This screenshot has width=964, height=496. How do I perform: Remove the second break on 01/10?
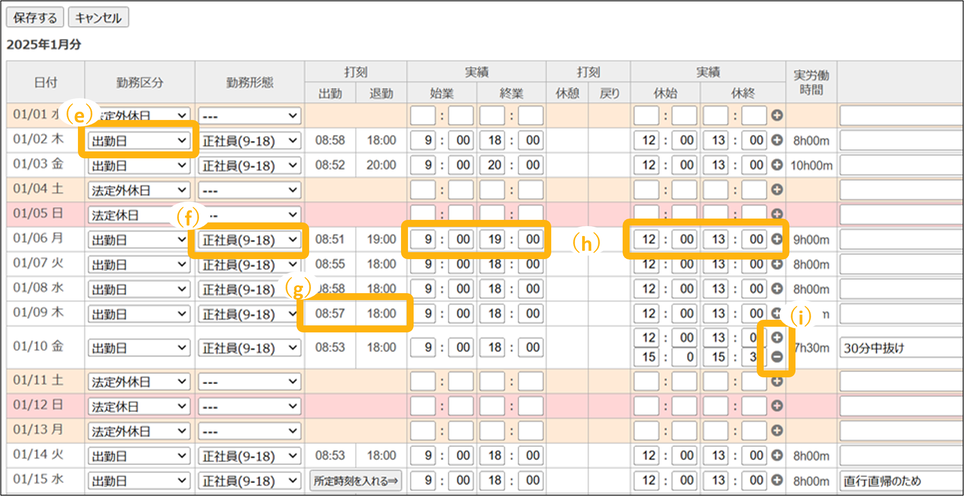(776, 358)
